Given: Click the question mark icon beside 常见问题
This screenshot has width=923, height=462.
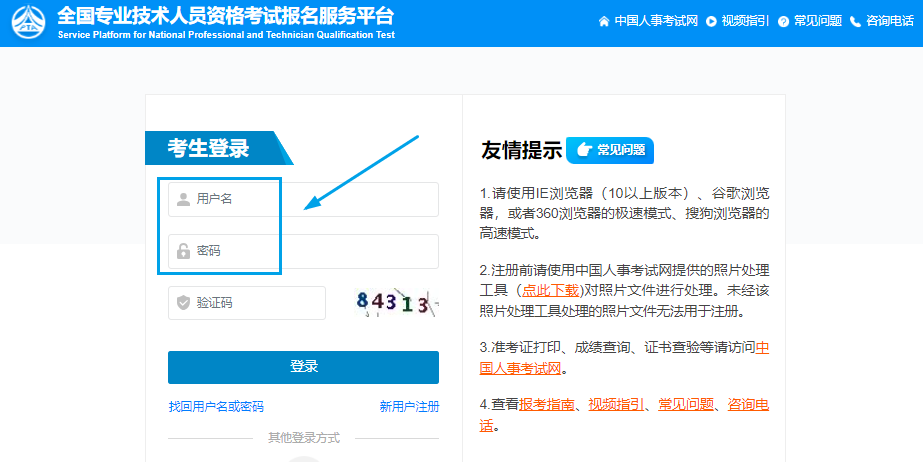Looking at the screenshot, I should 783,22.
